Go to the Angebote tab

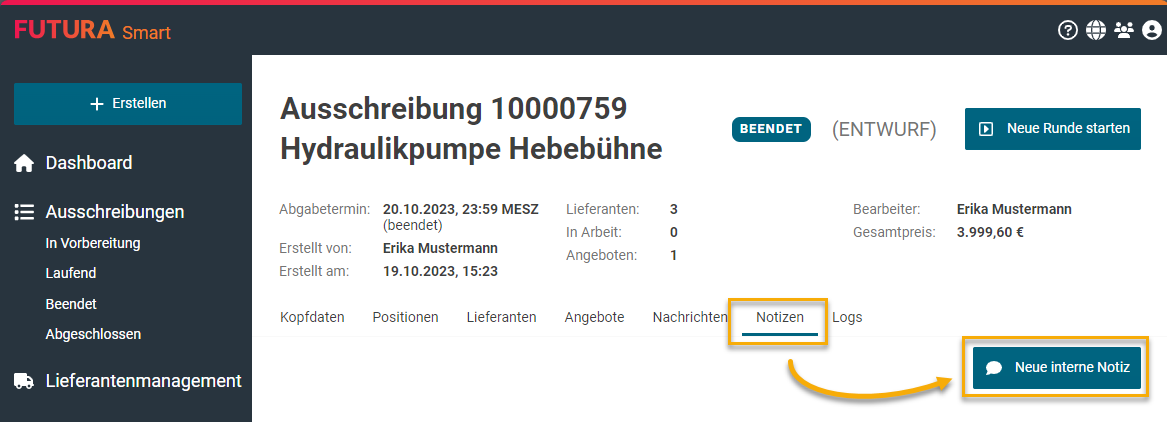click(x=594, y=317)
